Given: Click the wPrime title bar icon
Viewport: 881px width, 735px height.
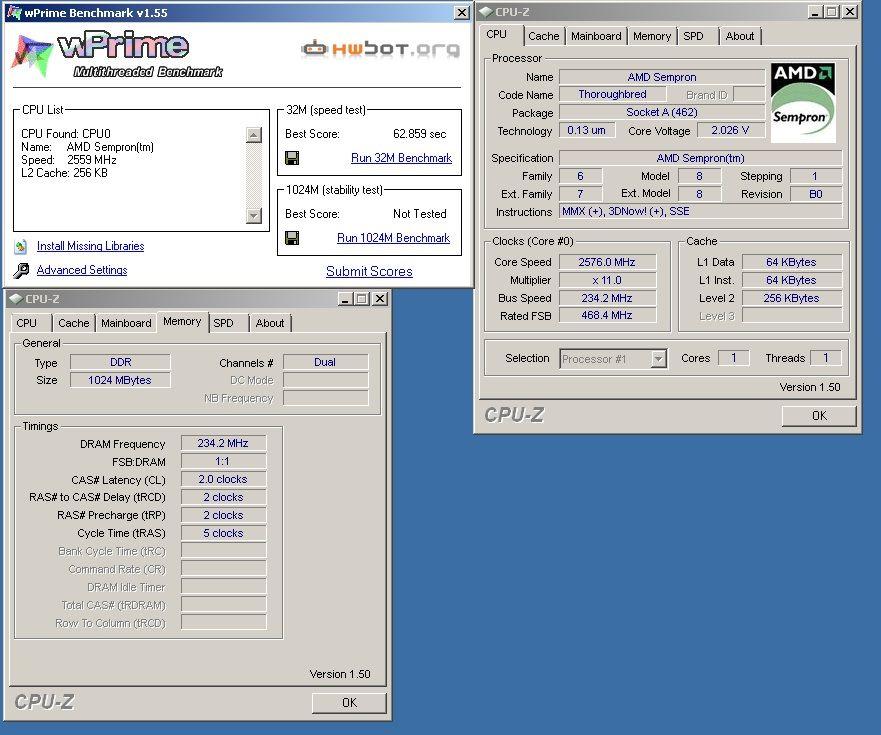Looking at the screenshot, I should pos(13,12).
